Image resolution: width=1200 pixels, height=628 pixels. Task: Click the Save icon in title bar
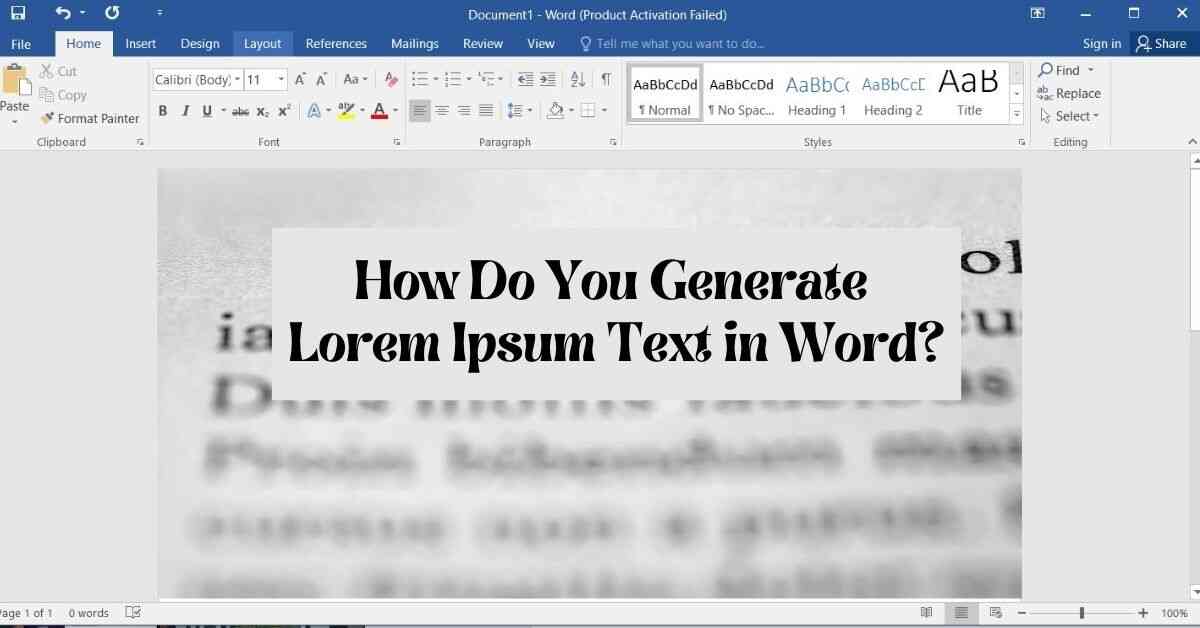pos(18,14)
